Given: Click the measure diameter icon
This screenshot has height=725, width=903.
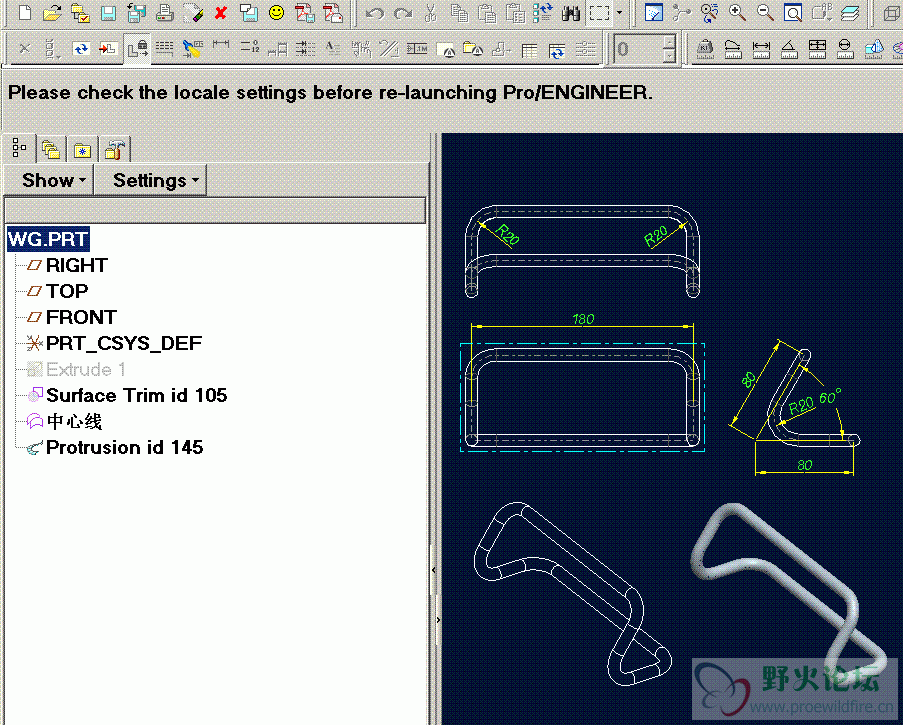Looking at the screenshot, I should [x=845, y=50].
